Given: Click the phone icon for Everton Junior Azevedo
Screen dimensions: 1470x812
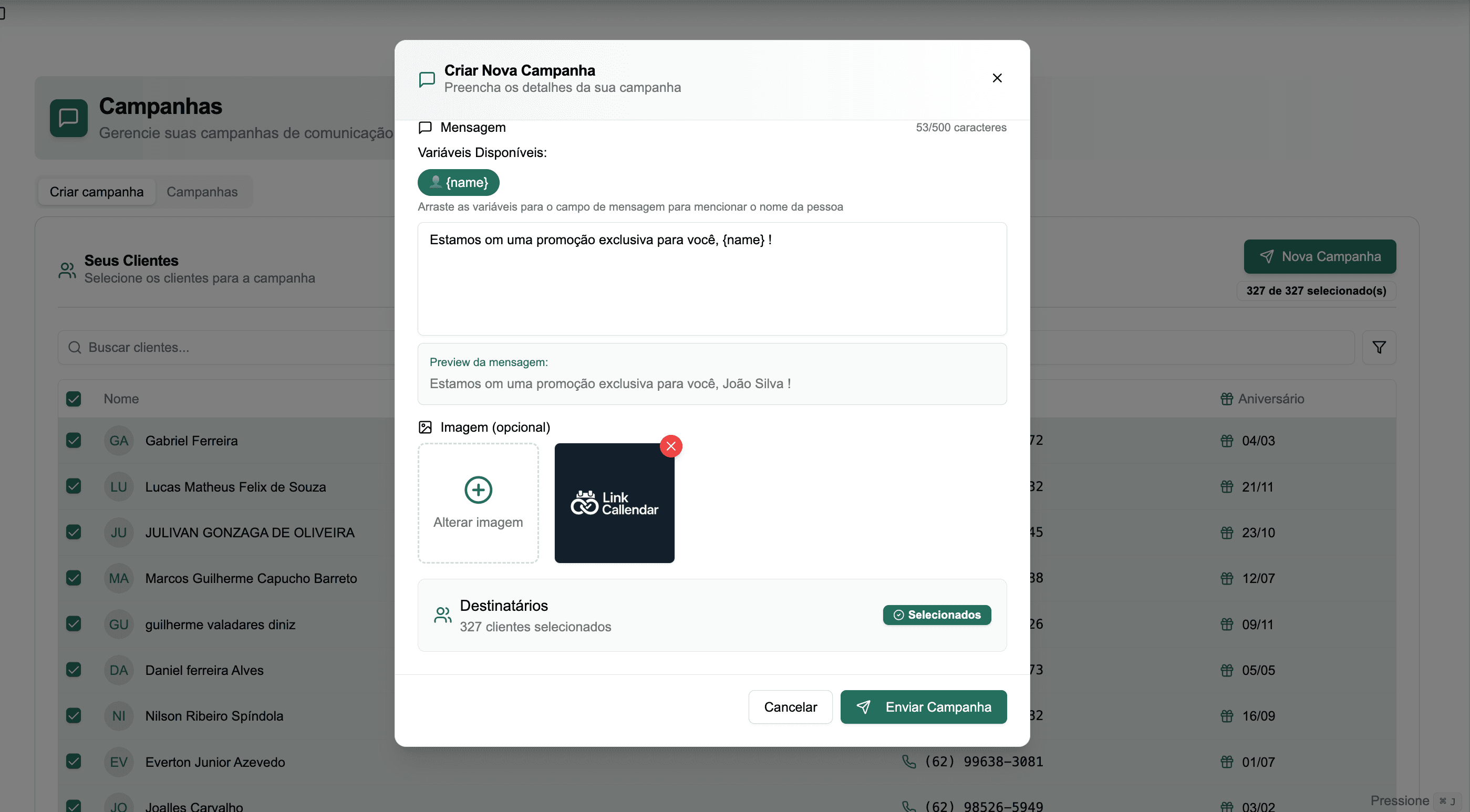Looking at the screenshot, I should (x=908, y=761).
